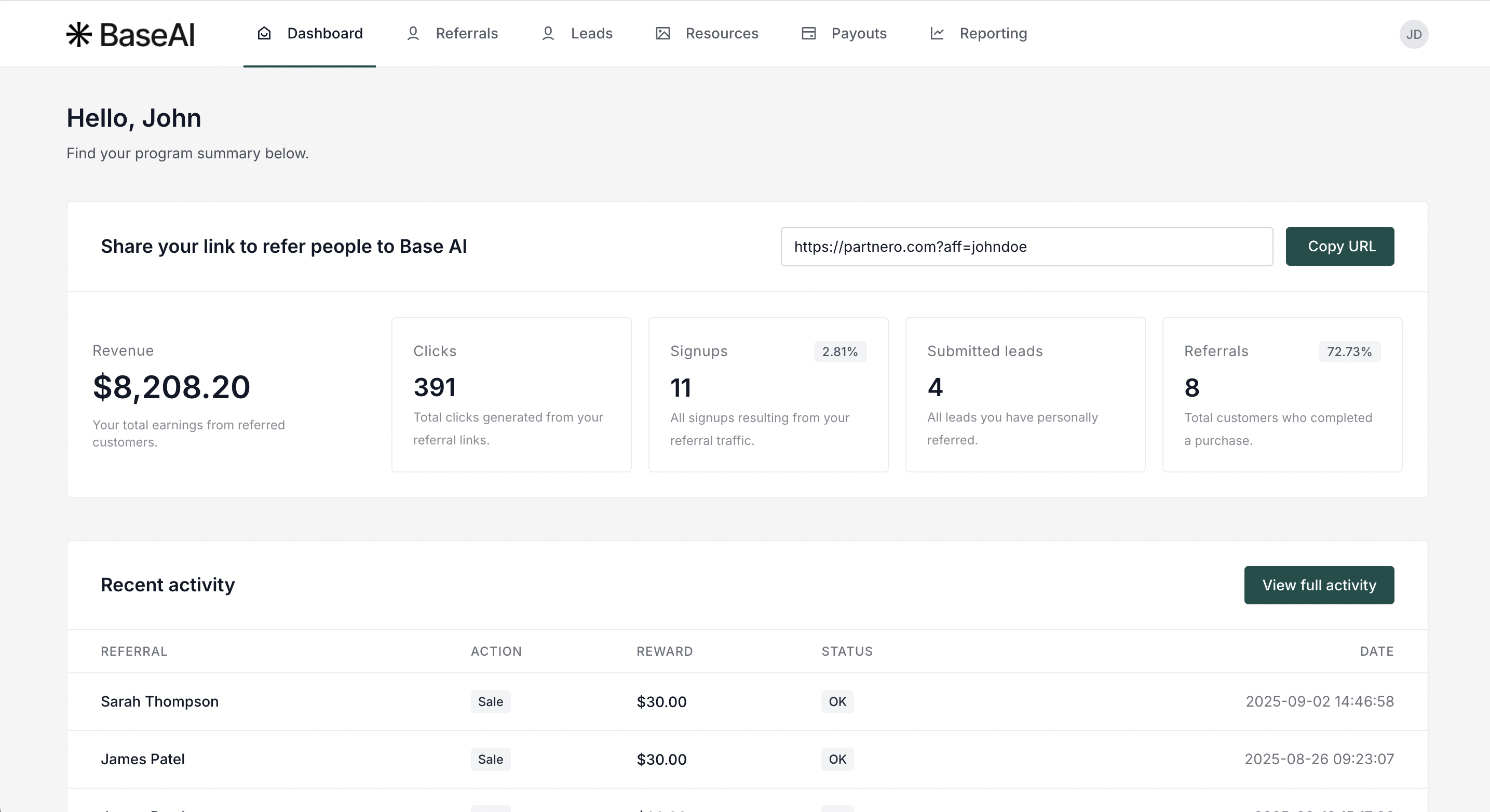This screenshot has width=1490, height=812.
Task: Open the JD user avatar menu
Action: click(1414, 35)
